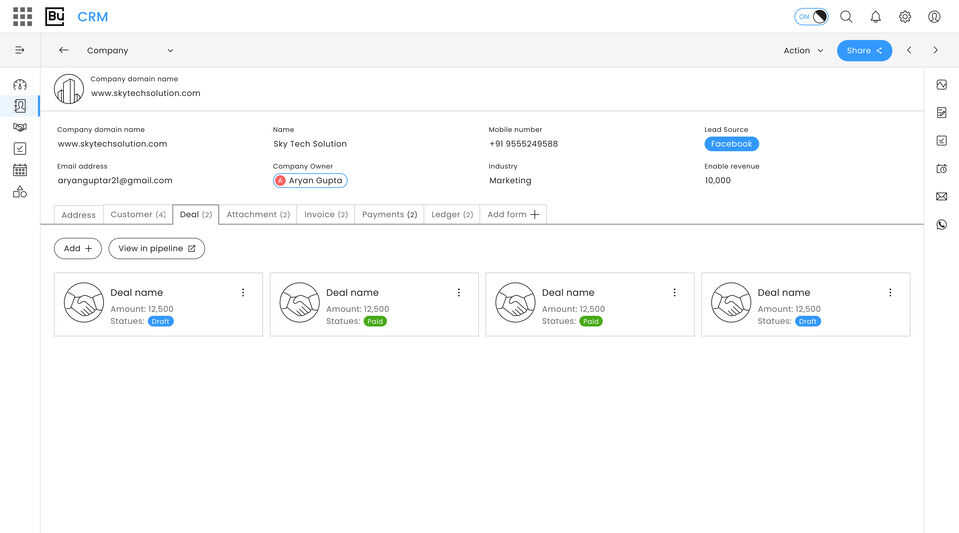Open the fourth deal card's kebab menu
The width and height of the screenshot is (959, 533).
click(x=890, y=293)
